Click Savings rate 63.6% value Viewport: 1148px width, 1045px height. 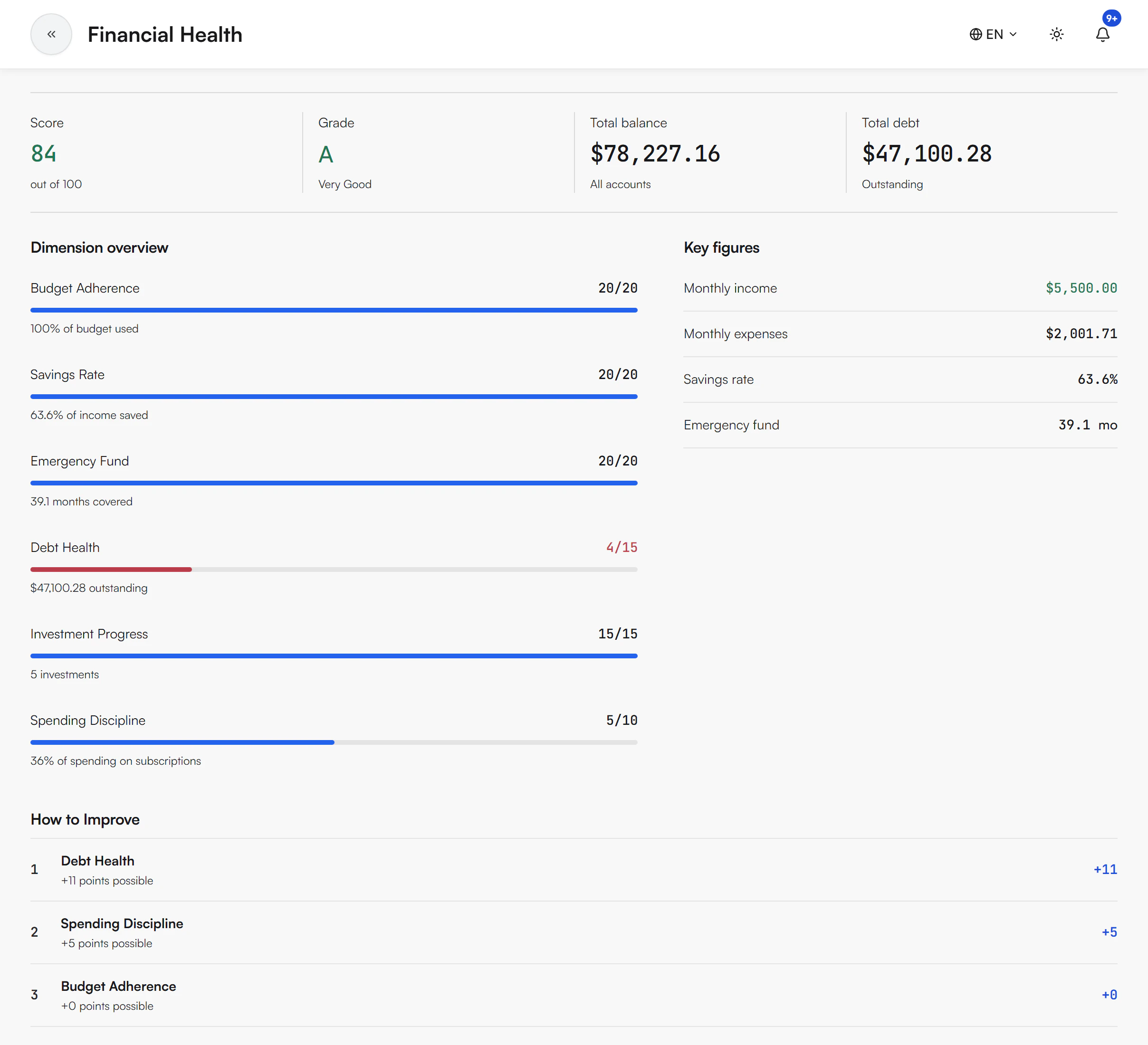click(x=1097, y=379)
